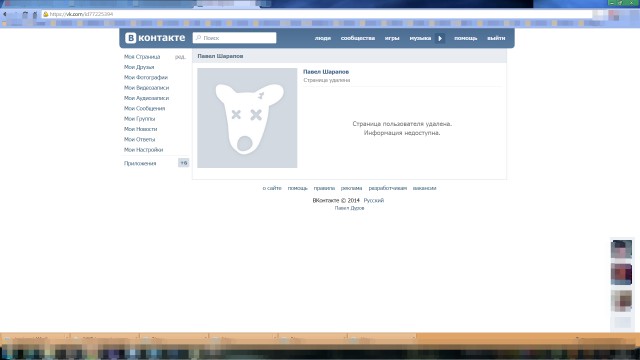Click the Приложения counter badge
Viewport: 640px width, 360px height.
(184, 163)
